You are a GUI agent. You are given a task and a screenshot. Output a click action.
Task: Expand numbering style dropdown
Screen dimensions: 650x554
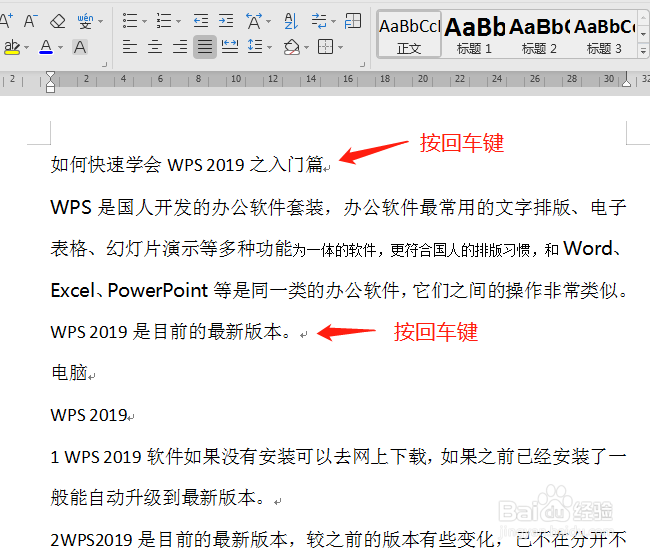click(178, 22)
